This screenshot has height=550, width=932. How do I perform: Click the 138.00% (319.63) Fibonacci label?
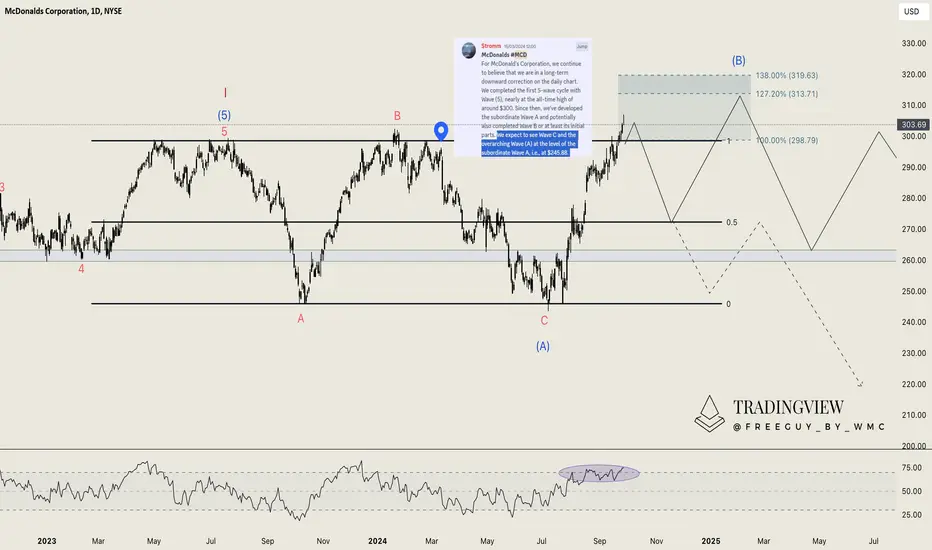coord(786,76)
